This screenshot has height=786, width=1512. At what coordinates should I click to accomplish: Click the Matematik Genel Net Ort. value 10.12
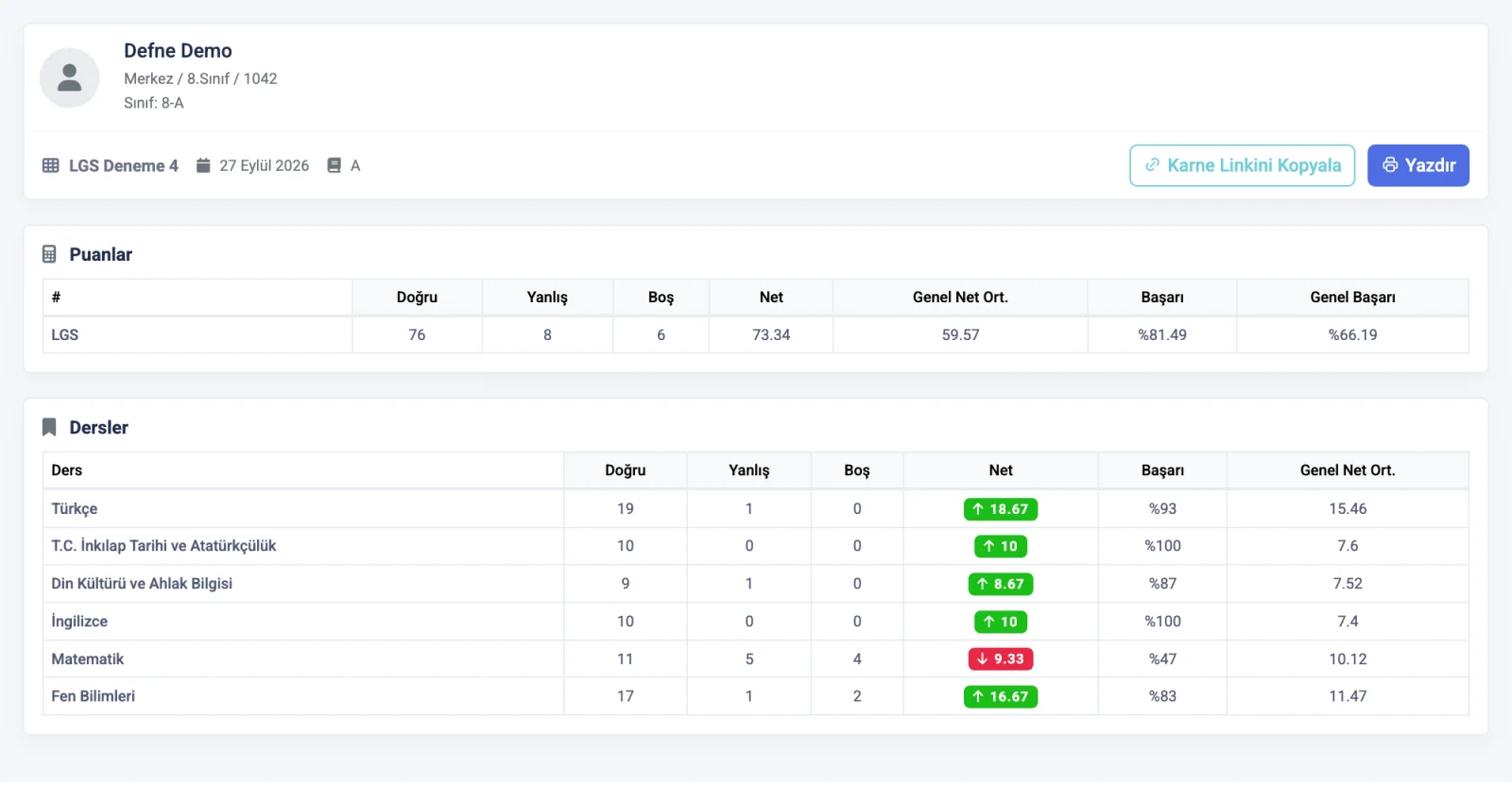pyautogui.click(x=1348, y=658)
